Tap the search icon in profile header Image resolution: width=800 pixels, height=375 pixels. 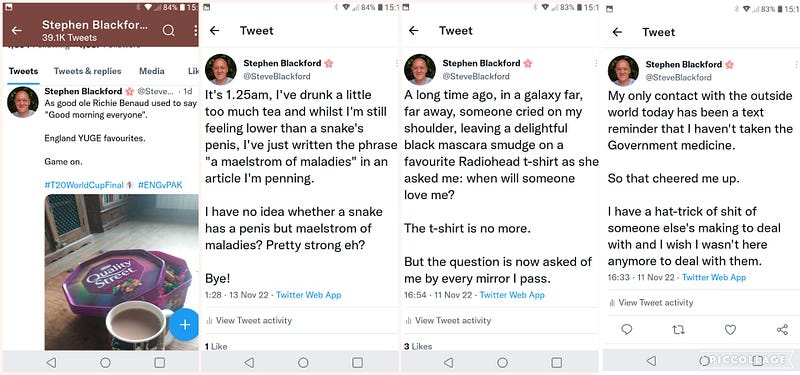168,31
